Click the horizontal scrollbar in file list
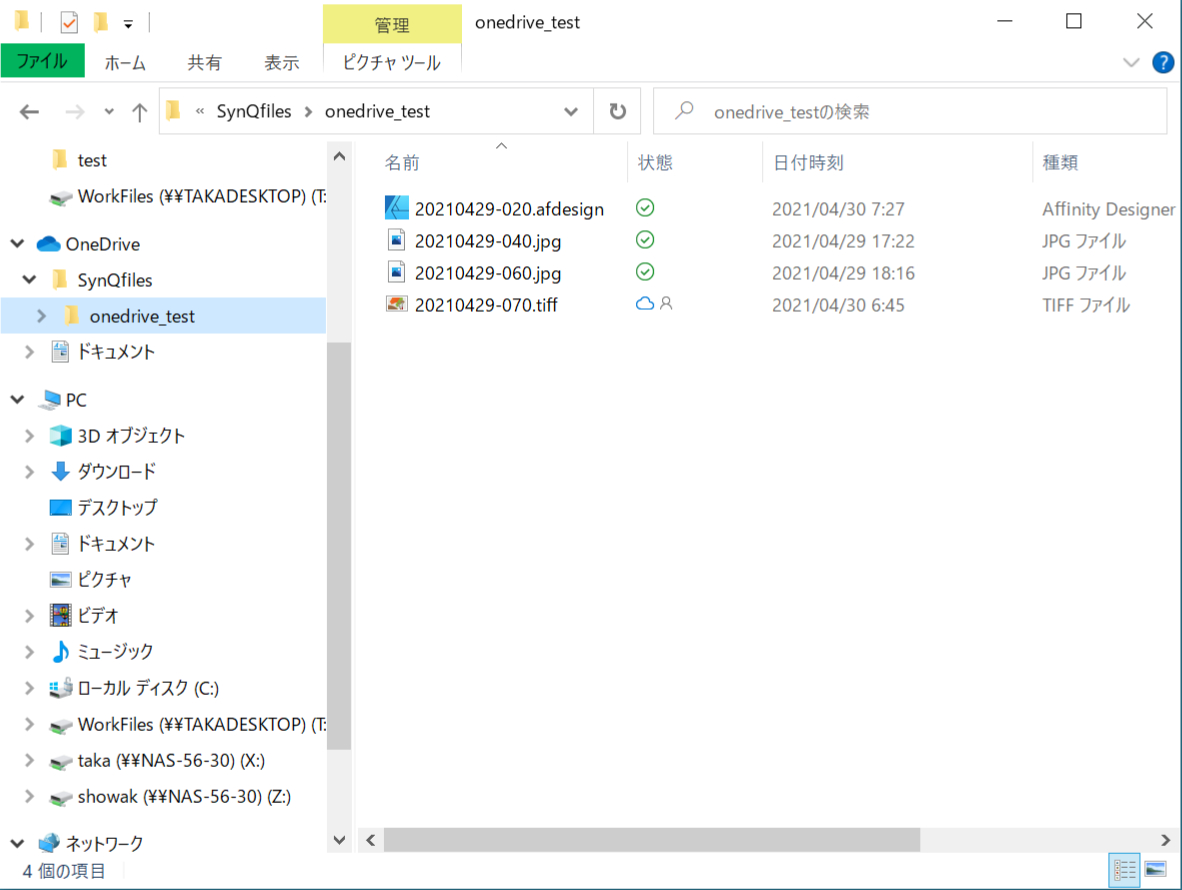 click(650, 840)
